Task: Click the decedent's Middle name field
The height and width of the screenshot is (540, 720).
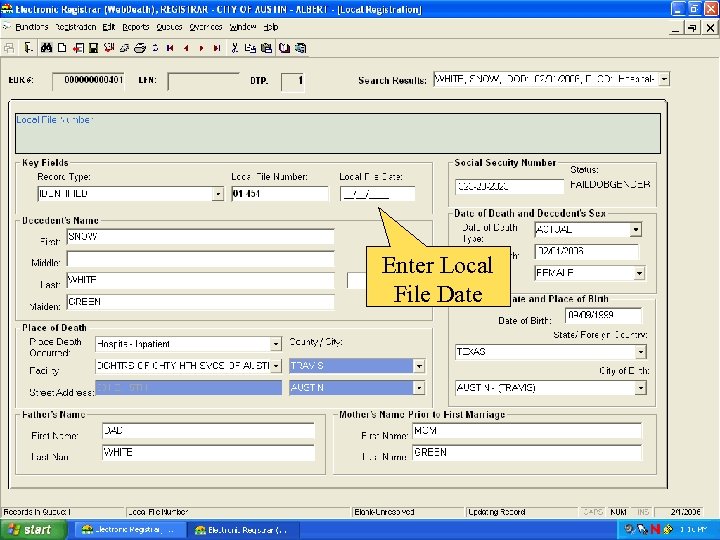Action: pos(200,259)
